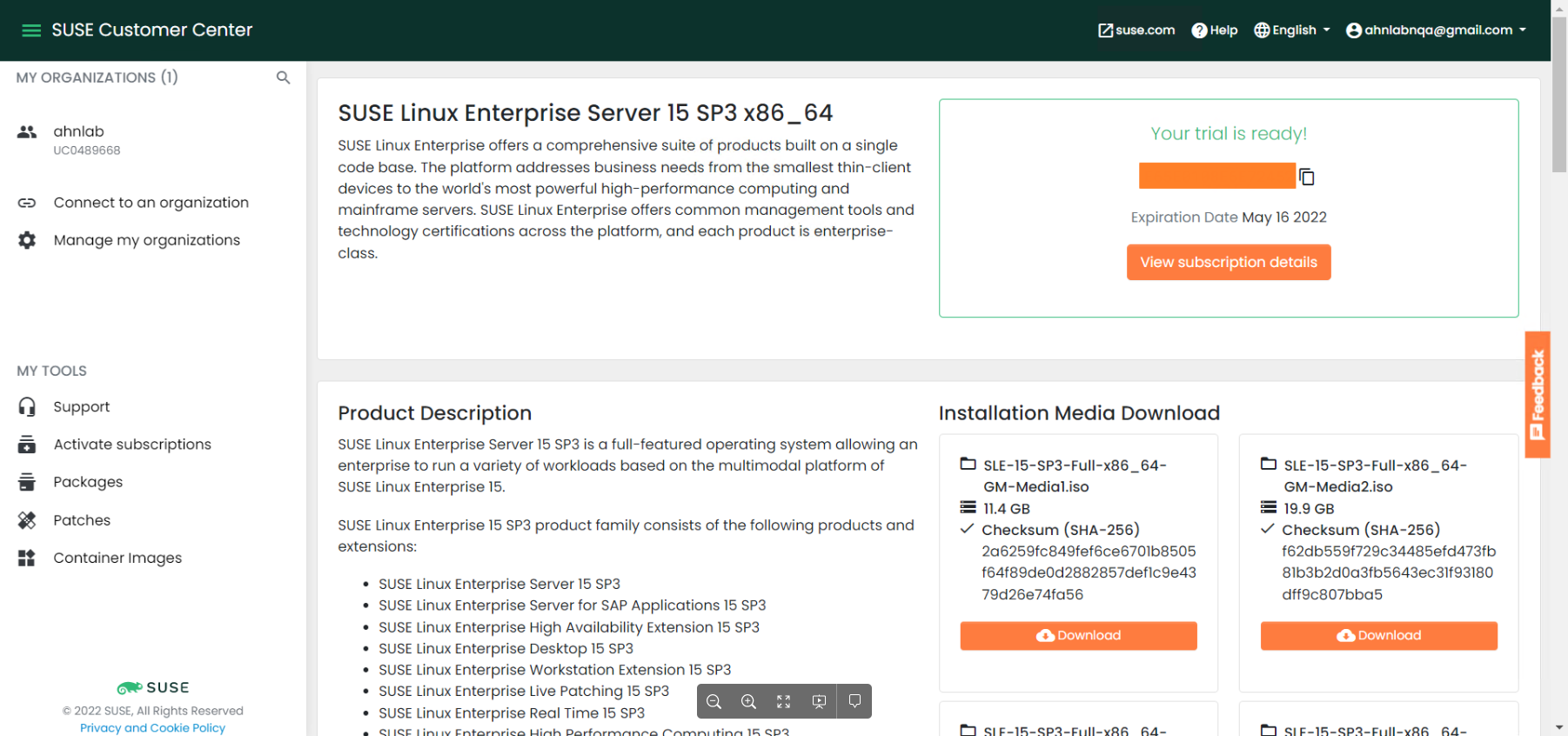Click View subscription details button

1229,262
